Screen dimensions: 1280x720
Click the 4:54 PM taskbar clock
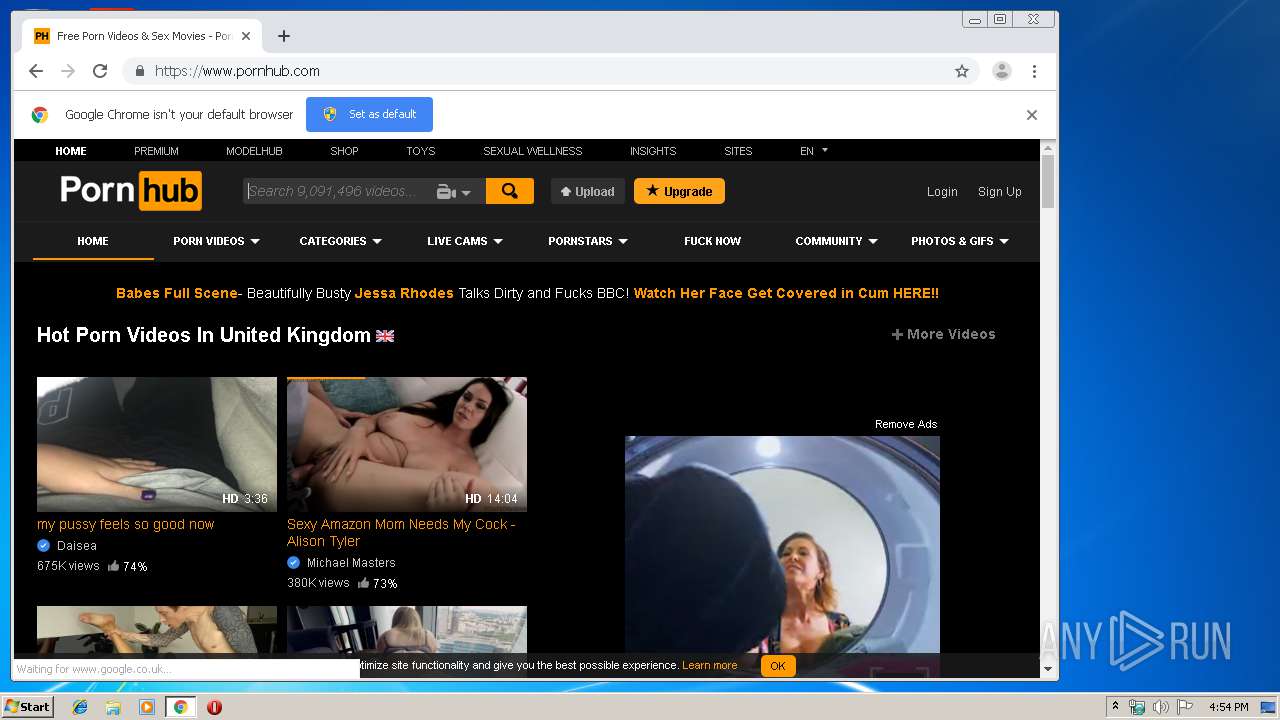(x=1228, y=707)
